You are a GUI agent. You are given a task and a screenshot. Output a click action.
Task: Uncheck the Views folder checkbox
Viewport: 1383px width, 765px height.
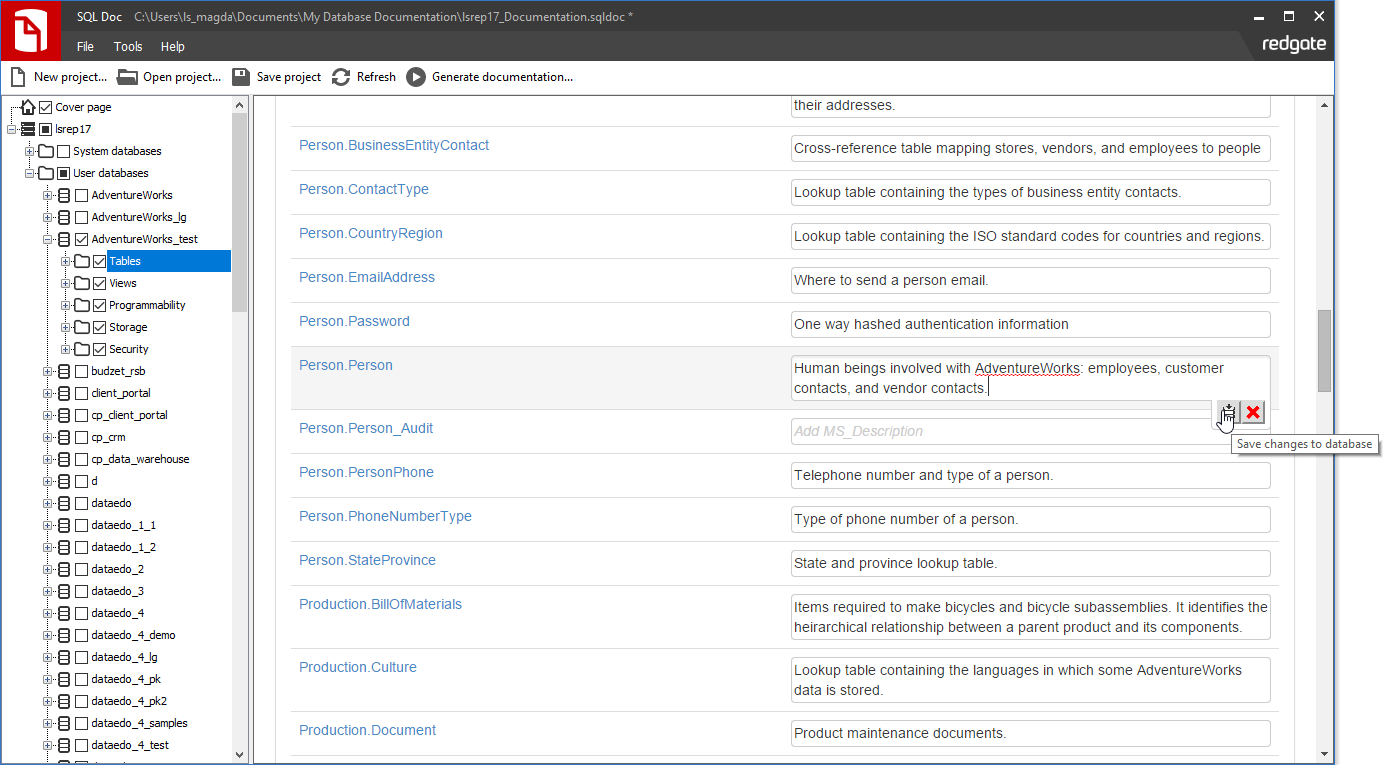coord(99,283)
